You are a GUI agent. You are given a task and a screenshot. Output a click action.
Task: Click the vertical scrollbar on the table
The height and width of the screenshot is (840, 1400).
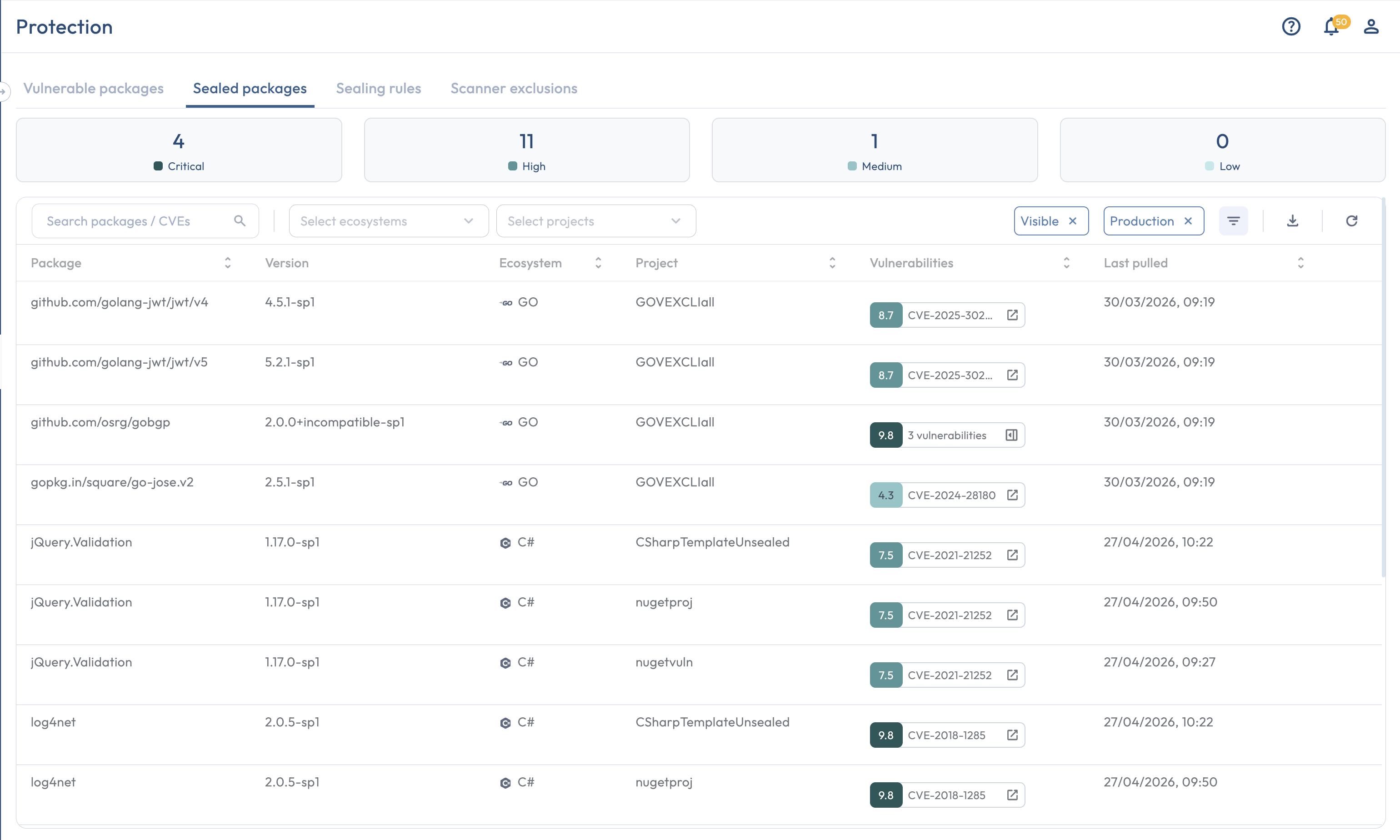pos(1383,387)
